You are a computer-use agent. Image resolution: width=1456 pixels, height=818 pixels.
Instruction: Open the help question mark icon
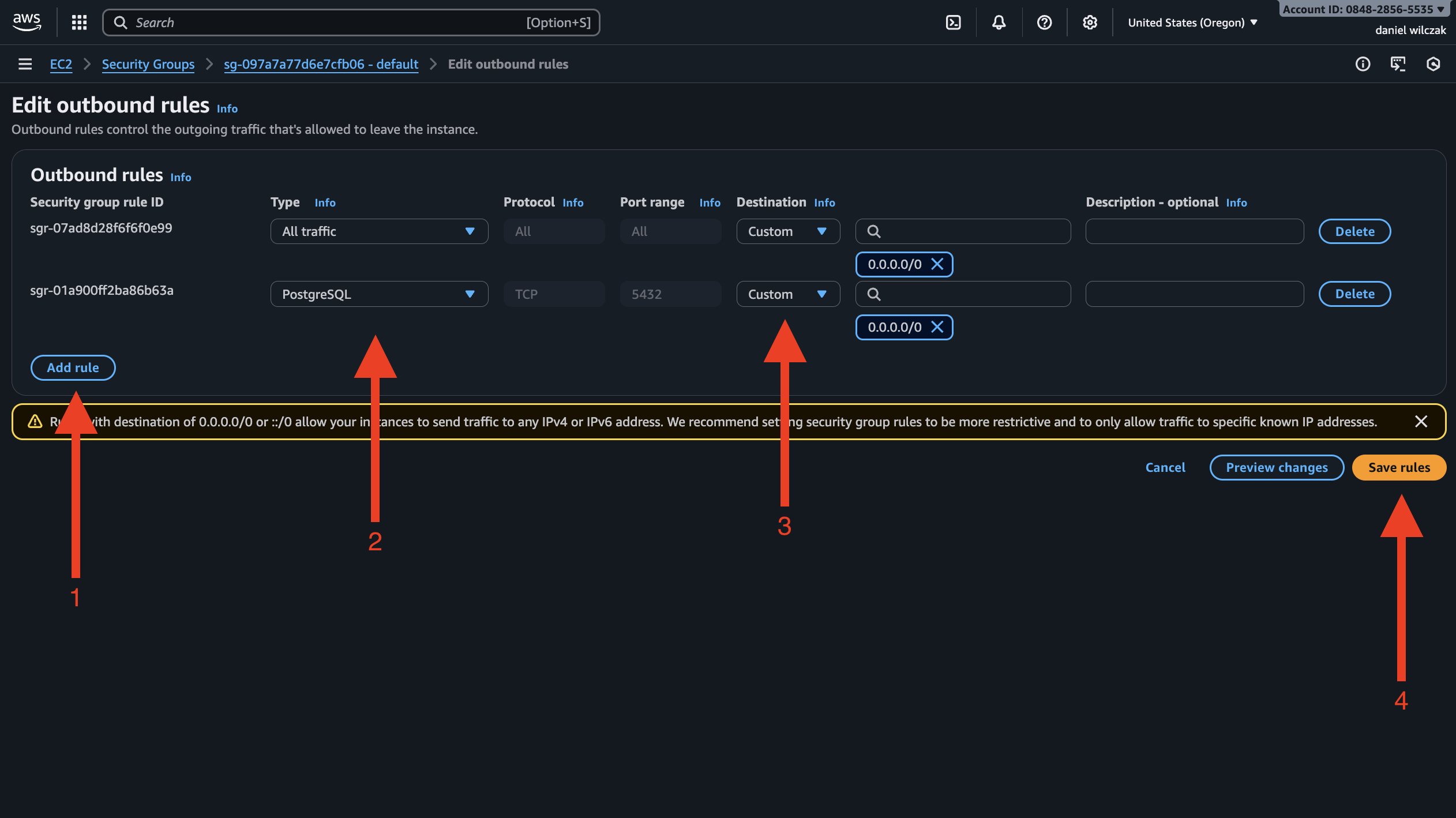point(1044,22)
